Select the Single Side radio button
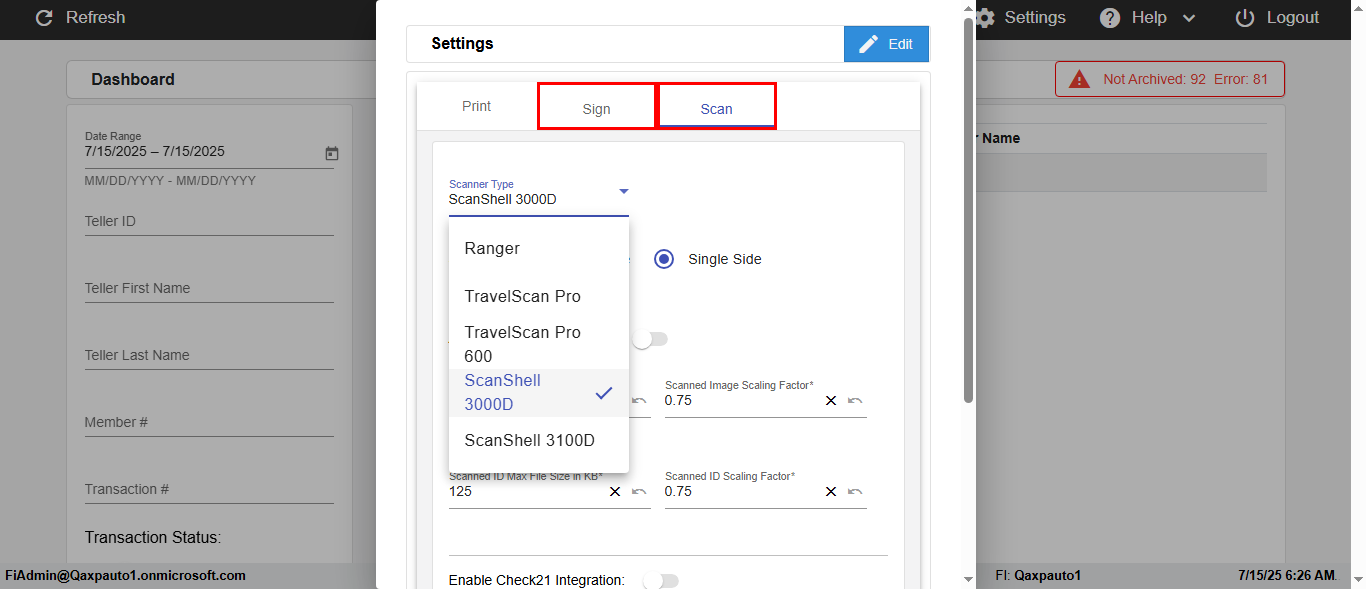 (x=664, y=259)
